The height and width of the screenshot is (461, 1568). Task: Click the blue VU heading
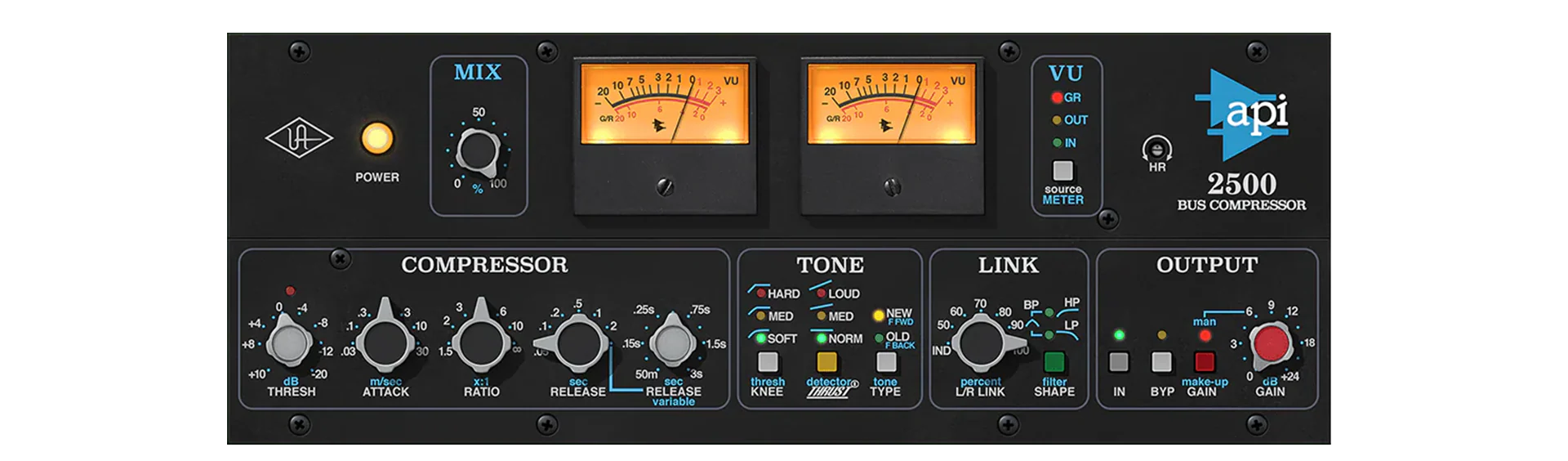coord(1066,74)
